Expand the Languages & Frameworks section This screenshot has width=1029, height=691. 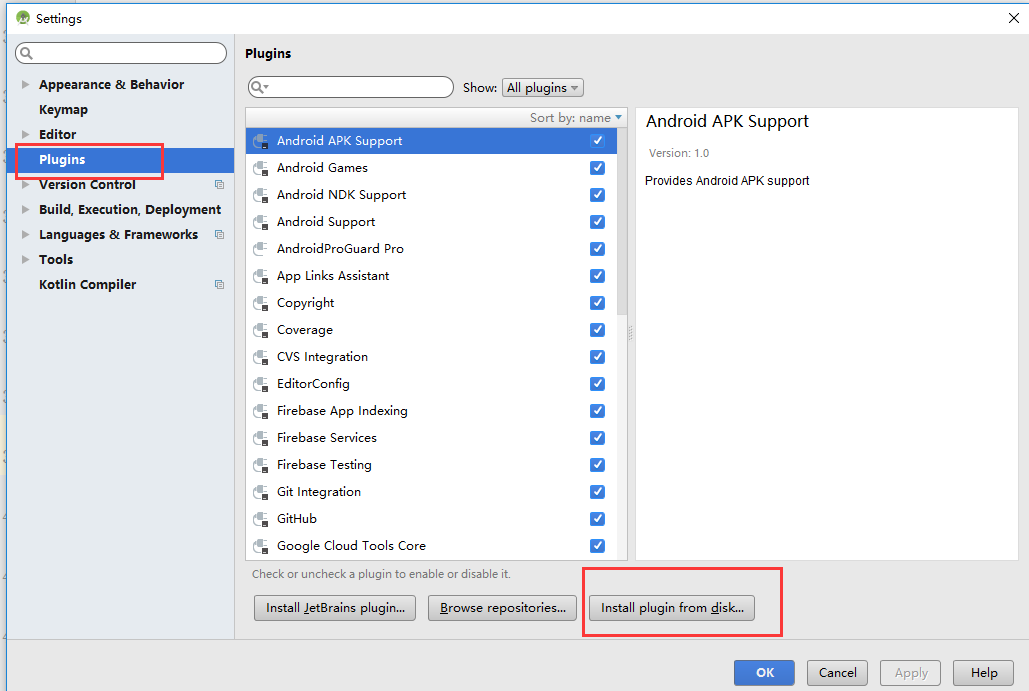[26, 234]
